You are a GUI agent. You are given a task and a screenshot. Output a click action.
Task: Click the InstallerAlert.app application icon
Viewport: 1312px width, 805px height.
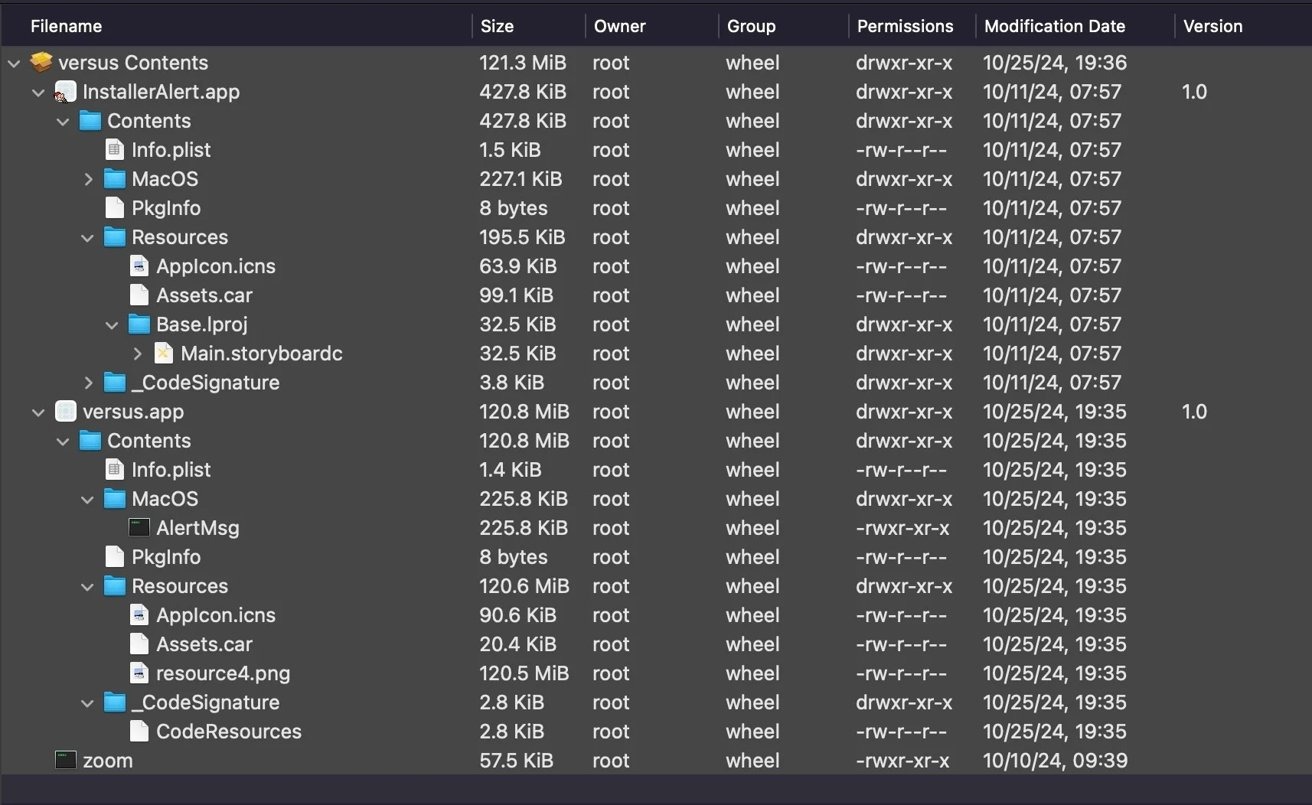(x=65, y=91)
